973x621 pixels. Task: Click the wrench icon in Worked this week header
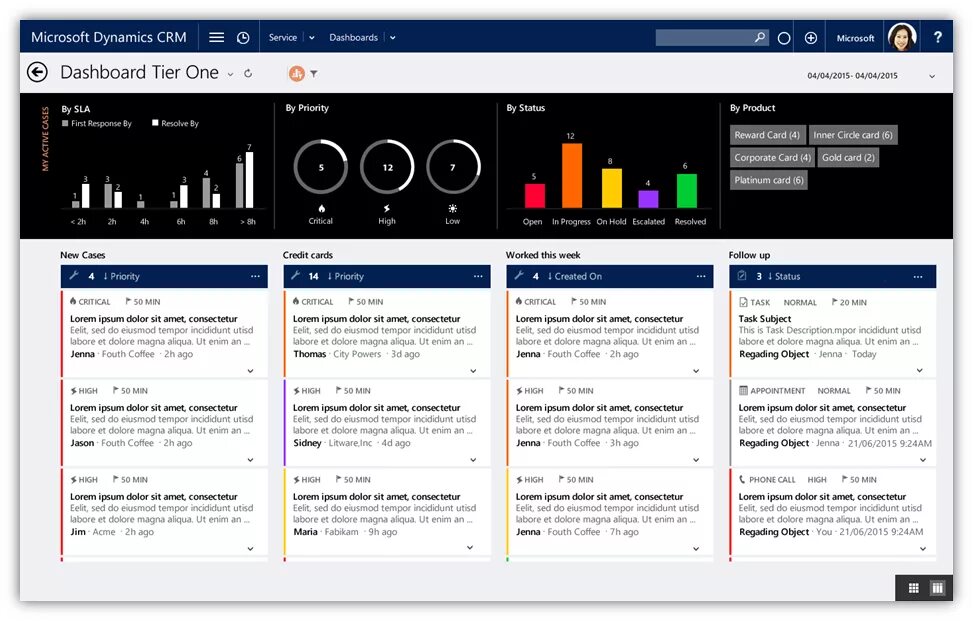[x=519, y=275]
